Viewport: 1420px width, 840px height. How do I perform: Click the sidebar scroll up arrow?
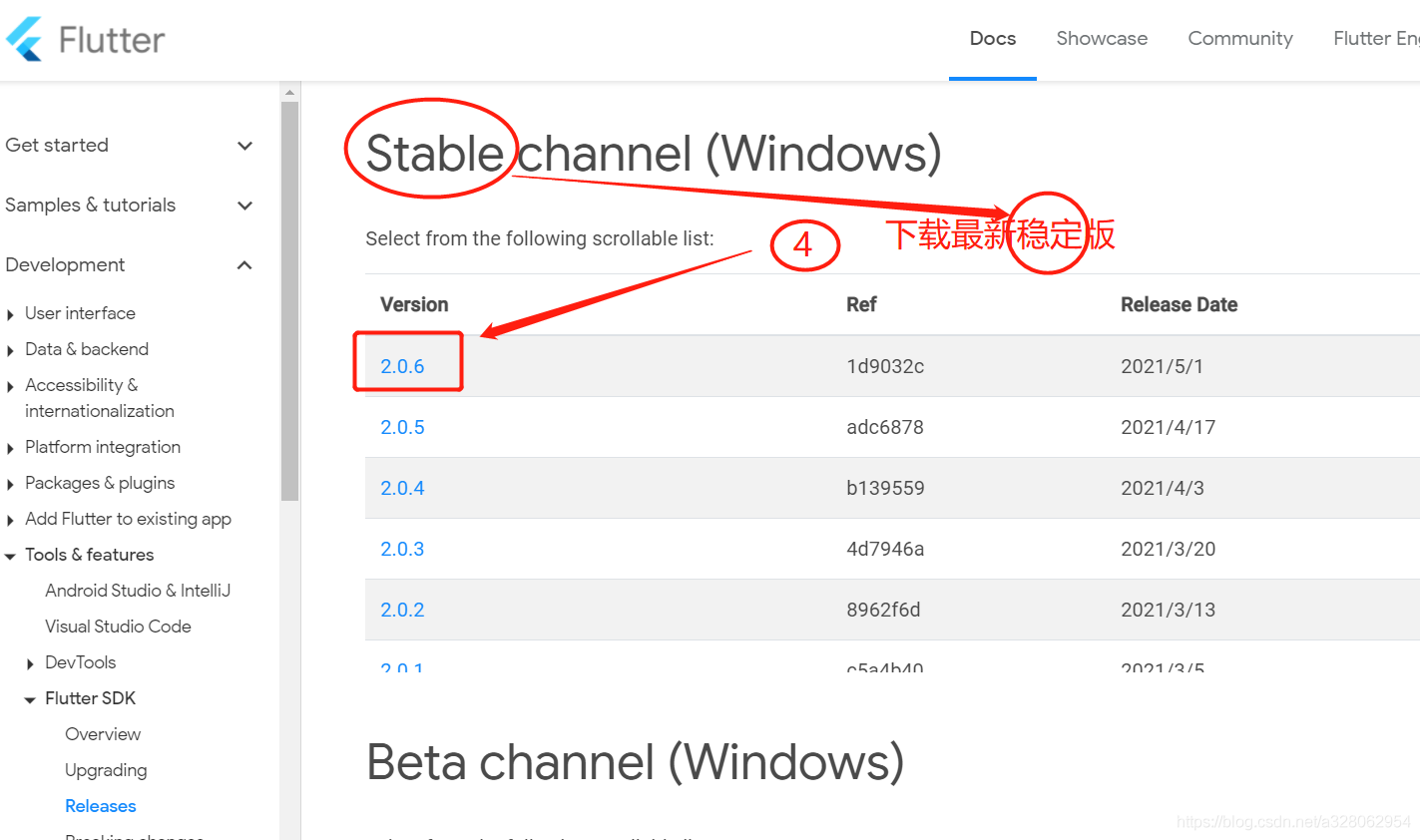tap(289, 92)
